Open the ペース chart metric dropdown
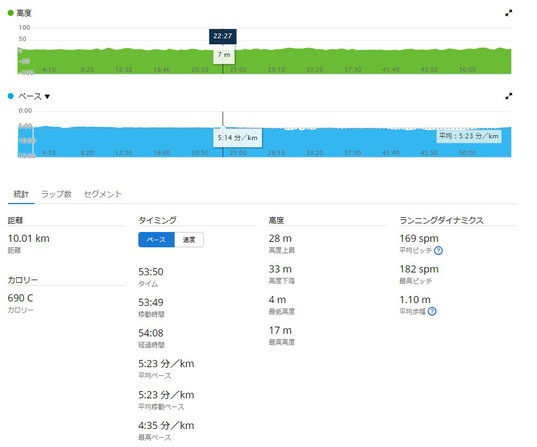This screenshot has width=537, height=447. click(x=47, y=97)
